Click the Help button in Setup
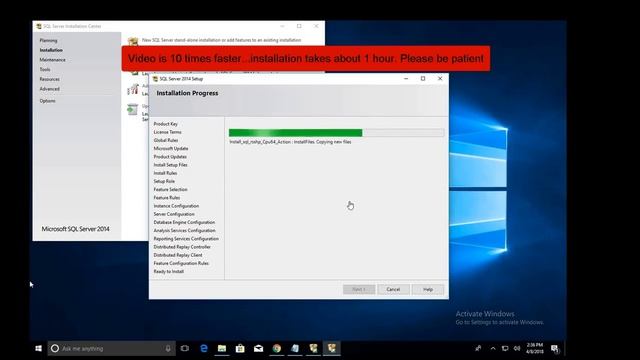 coord(428,289)
